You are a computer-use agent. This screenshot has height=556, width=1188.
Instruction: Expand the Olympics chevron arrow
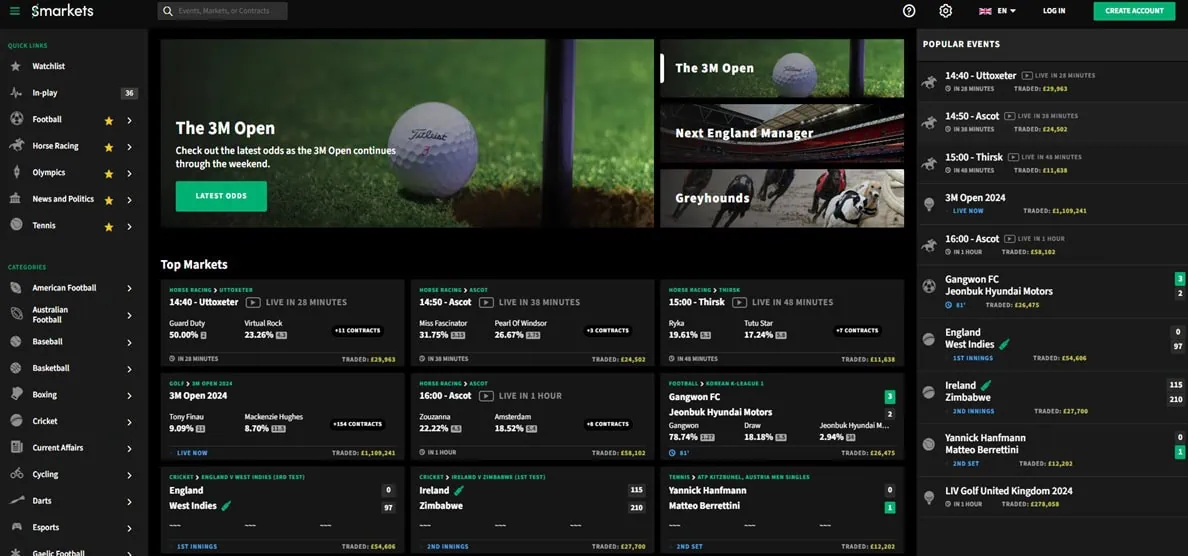130,173
